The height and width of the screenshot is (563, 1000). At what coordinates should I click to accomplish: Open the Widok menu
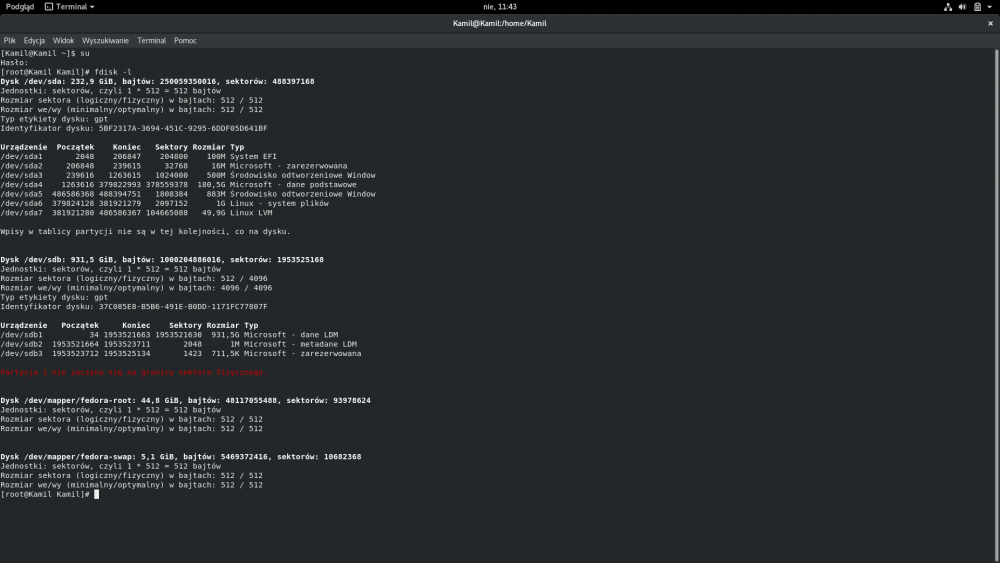tap(63, 40)
